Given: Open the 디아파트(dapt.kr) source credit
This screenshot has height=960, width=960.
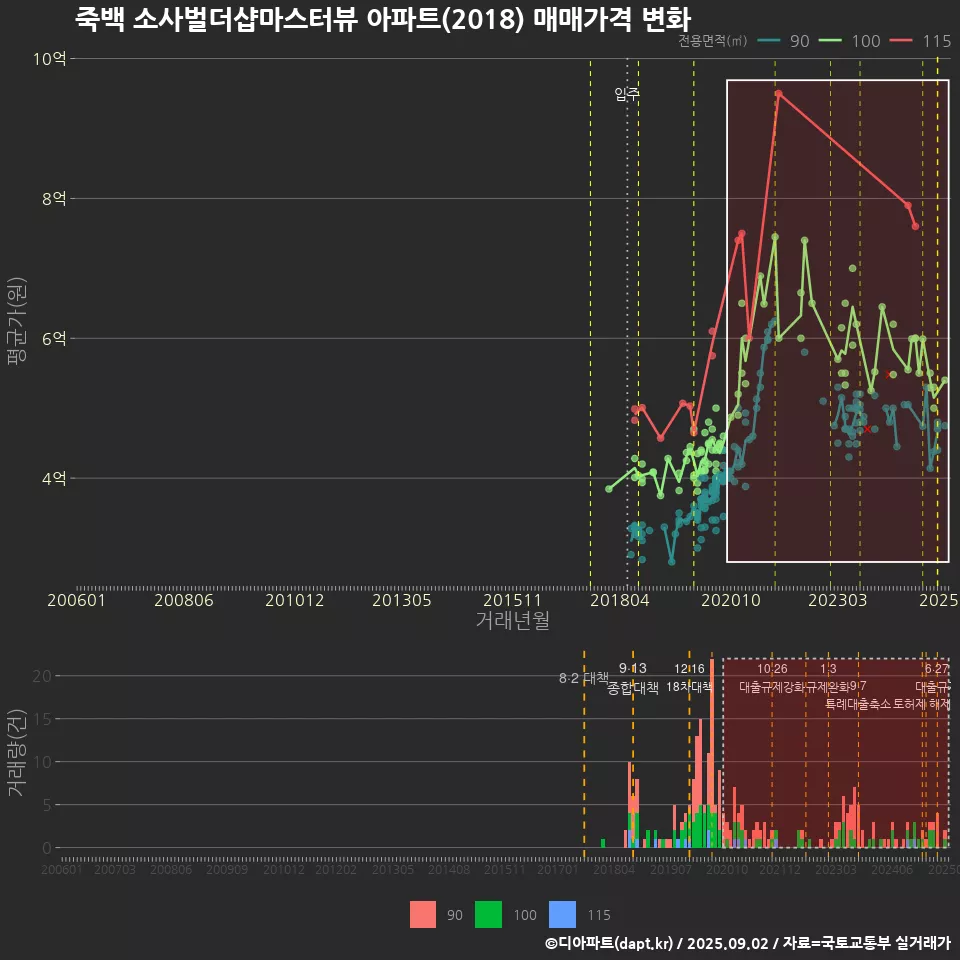Looking at the screenshot, I should click(609, 943).
